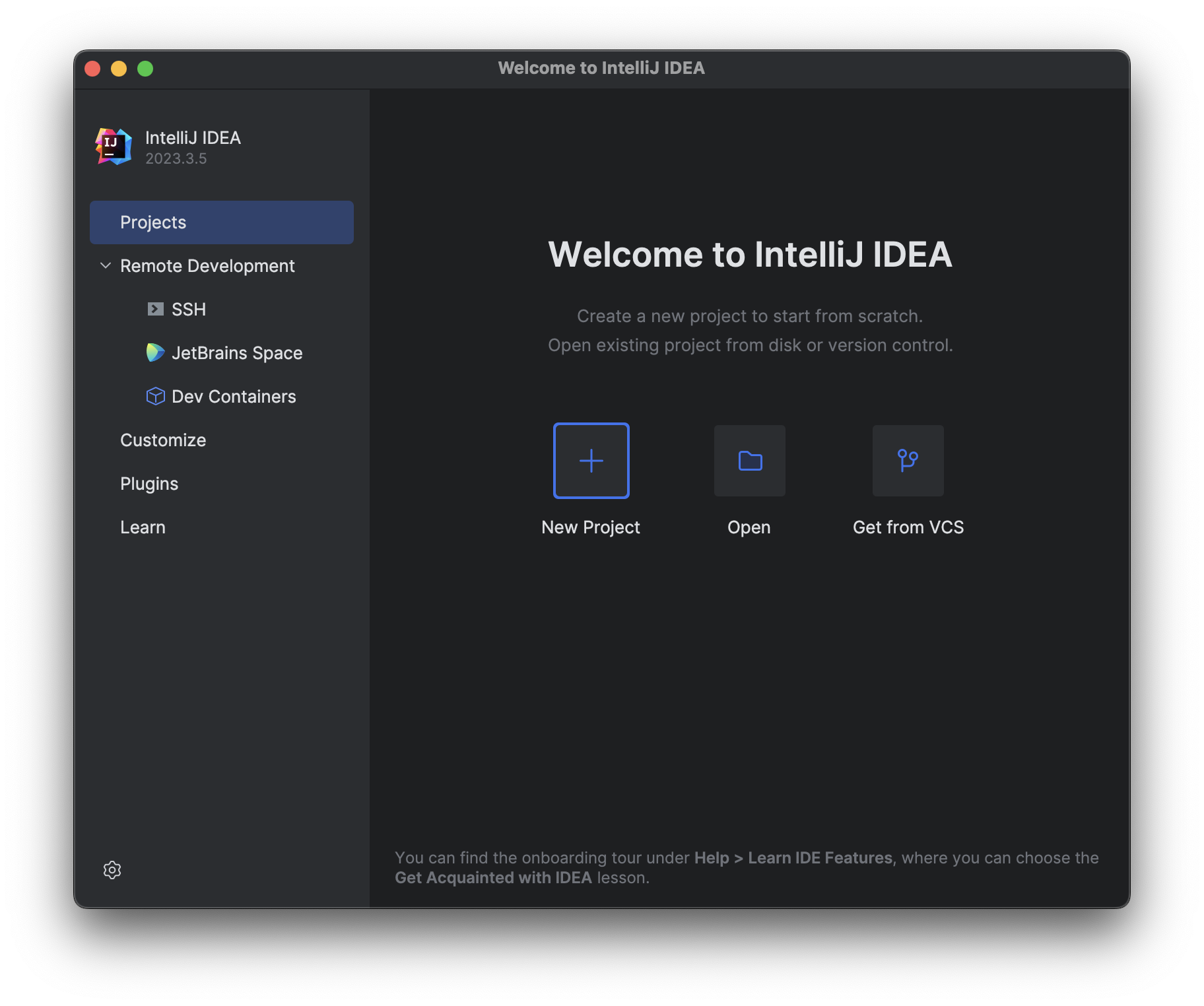Viewport: 1204px width, 1006px height.
Task: Maximize the Welcome window
Action: point(145,69)
